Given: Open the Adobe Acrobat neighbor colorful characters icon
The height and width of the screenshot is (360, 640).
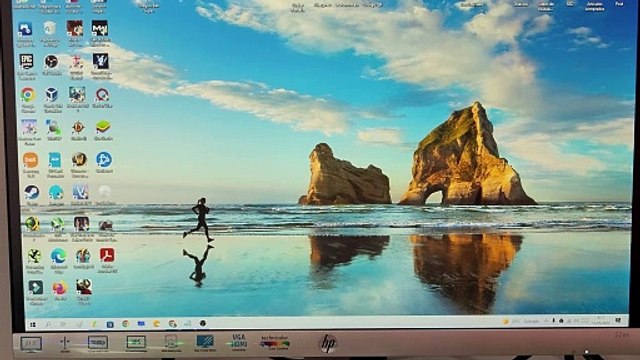Looking at the screenshot, I should click(x=83, y=256).
